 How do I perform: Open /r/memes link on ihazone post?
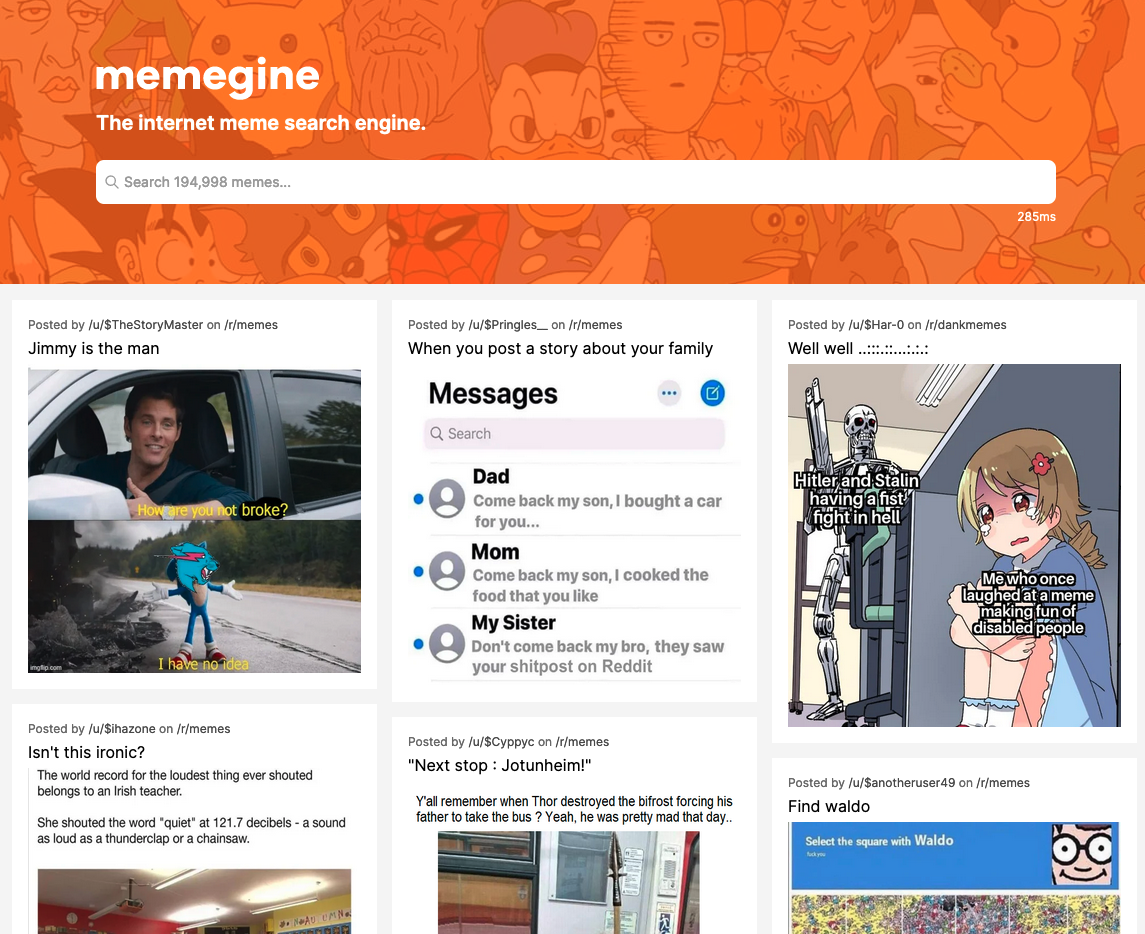pyautogui.click(x=203, y=729)
